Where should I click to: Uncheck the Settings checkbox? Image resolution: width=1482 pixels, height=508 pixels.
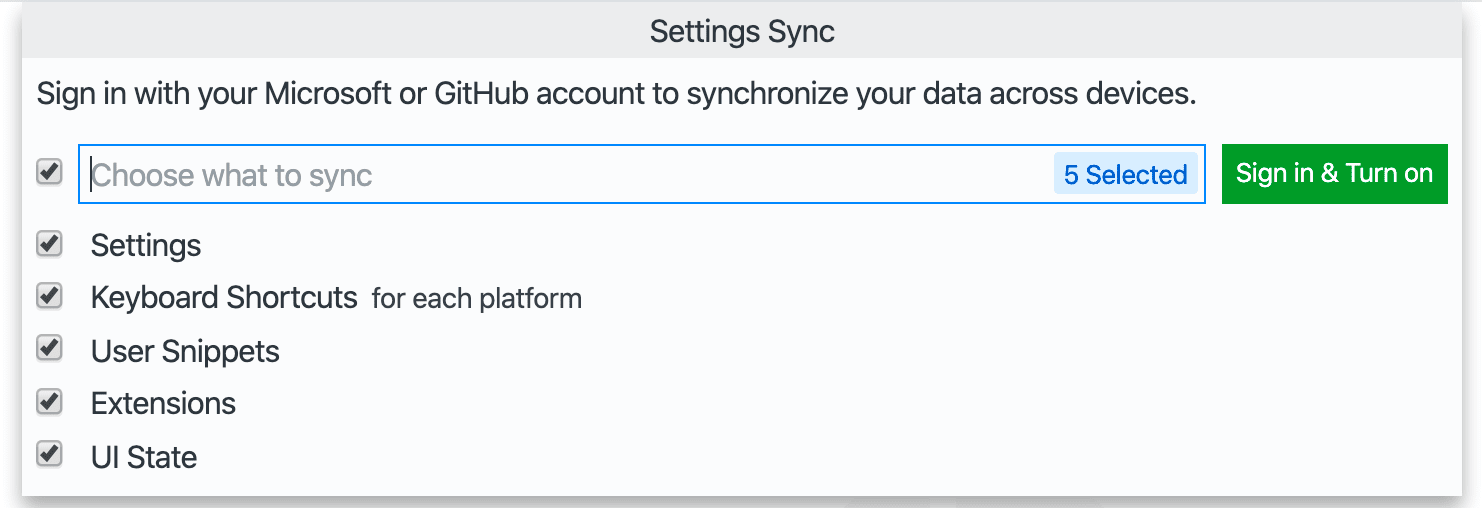coord(49,243)
